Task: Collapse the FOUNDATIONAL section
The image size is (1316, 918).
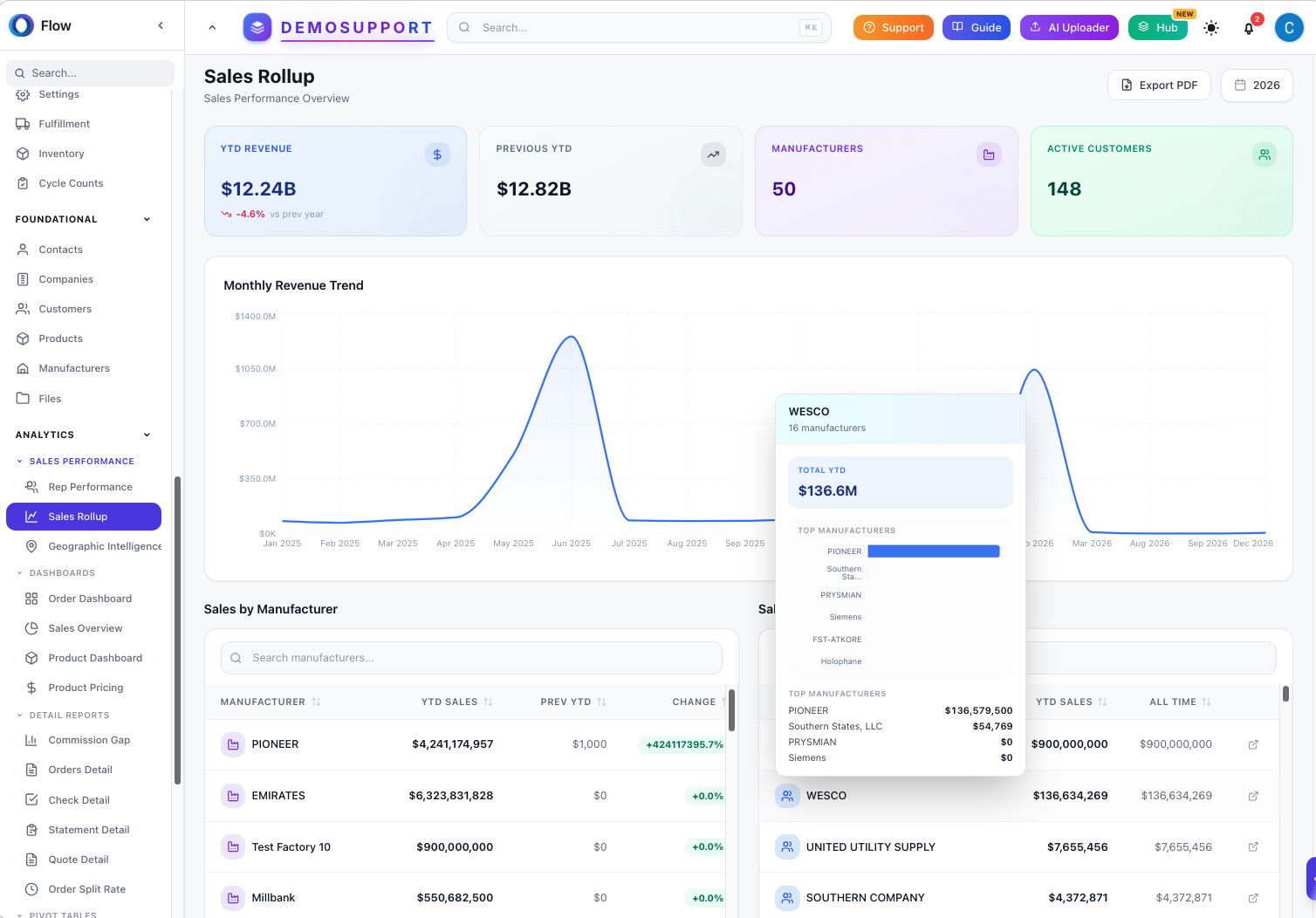Action: pyautogui.click(x=146, y=219)
